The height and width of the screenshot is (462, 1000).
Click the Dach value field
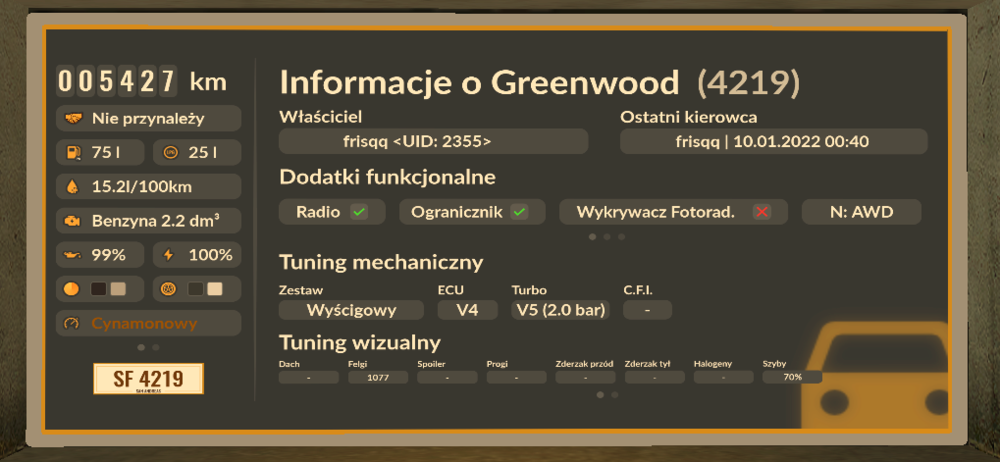point(309,377)
